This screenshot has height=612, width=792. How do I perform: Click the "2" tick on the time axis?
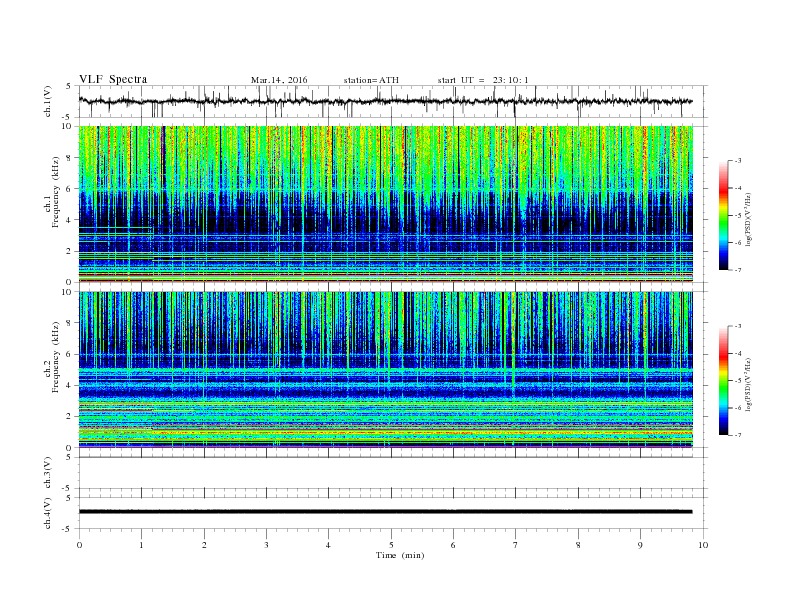coord(204,545)
